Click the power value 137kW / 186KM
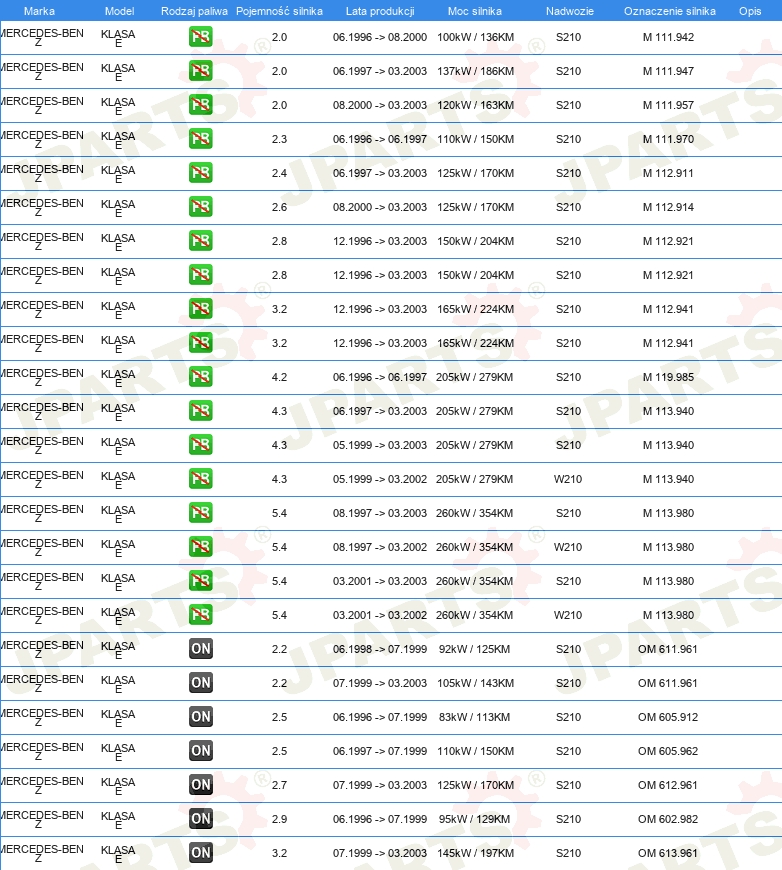The width and height of the screenshot is (782, 870). (475, 71)
